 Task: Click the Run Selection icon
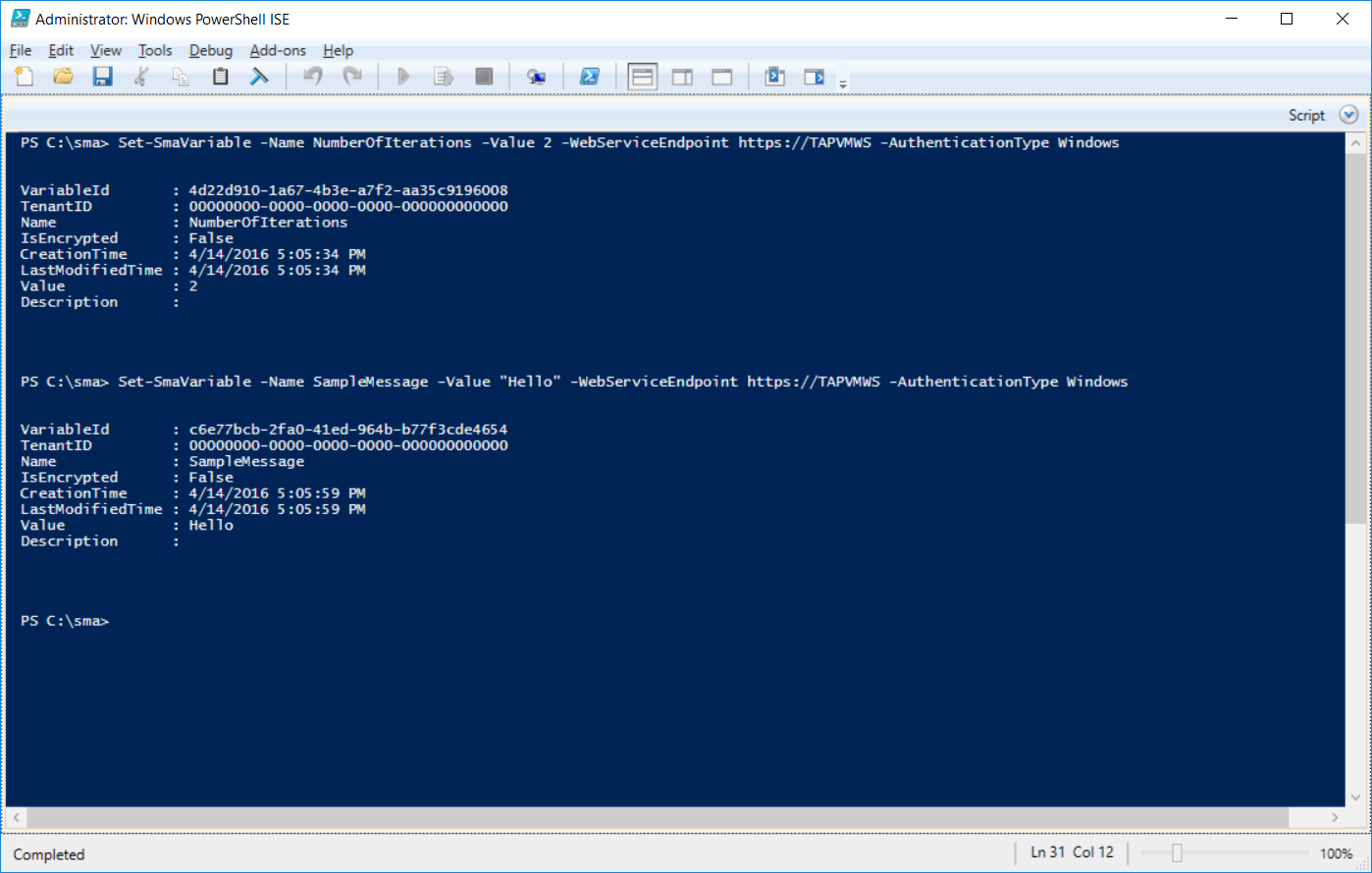pos(443,76)
